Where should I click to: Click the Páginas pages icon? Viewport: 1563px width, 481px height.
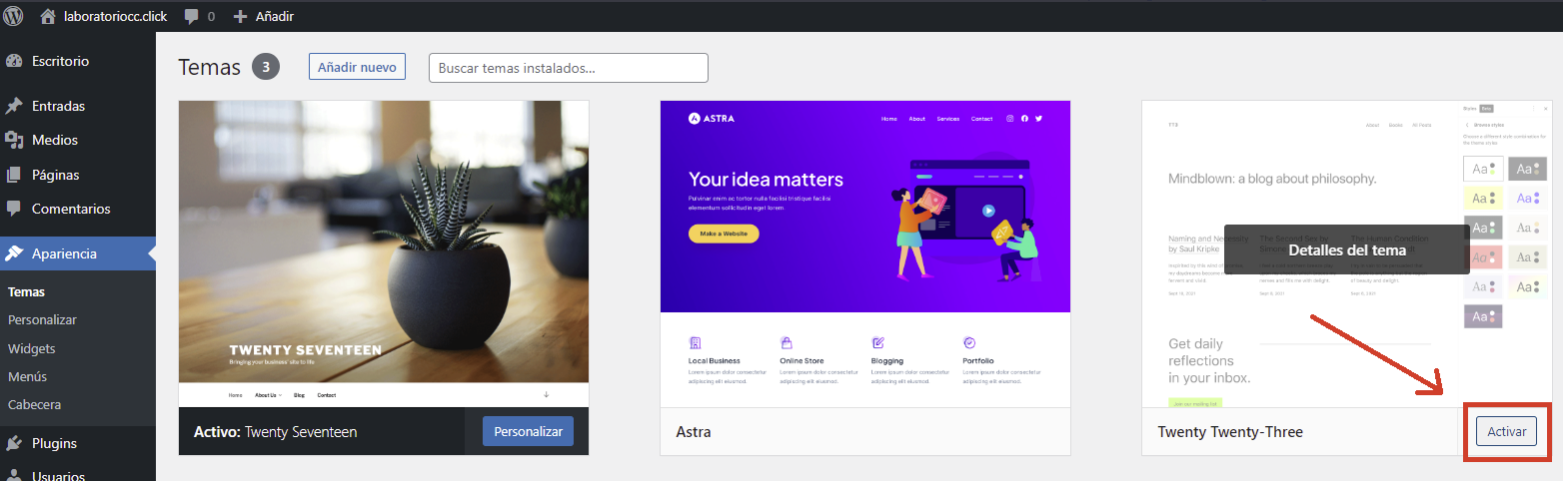[14, 175]
